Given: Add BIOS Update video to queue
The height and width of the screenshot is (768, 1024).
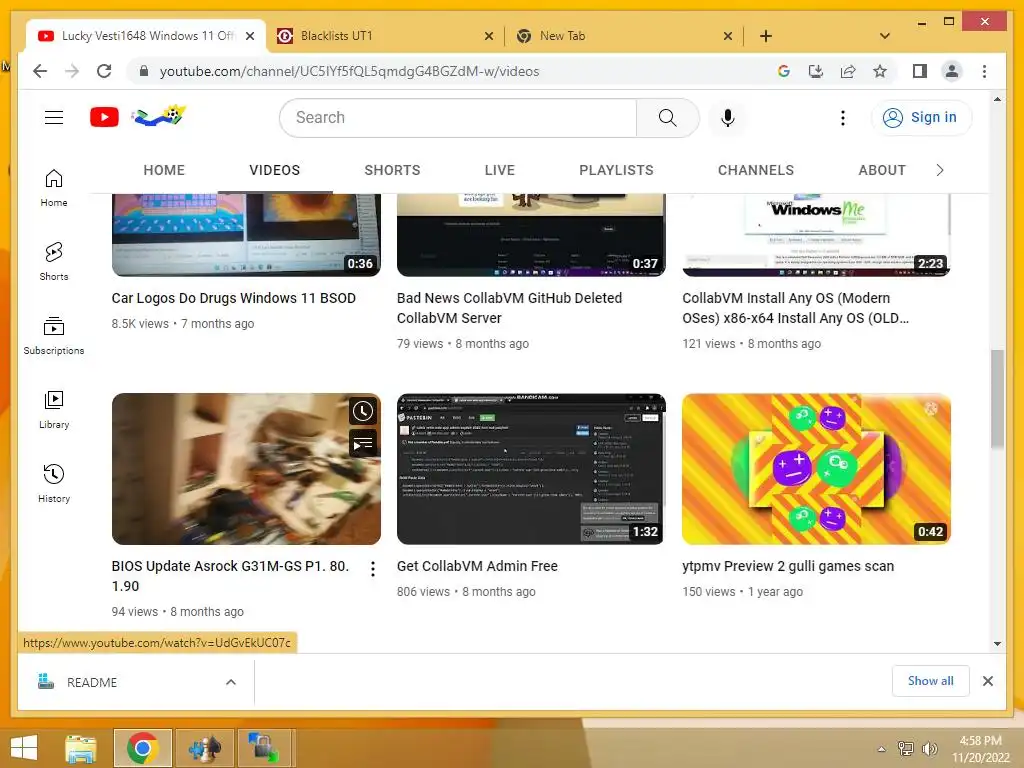Looking at the screenshot, I should (x=362, y=443).
